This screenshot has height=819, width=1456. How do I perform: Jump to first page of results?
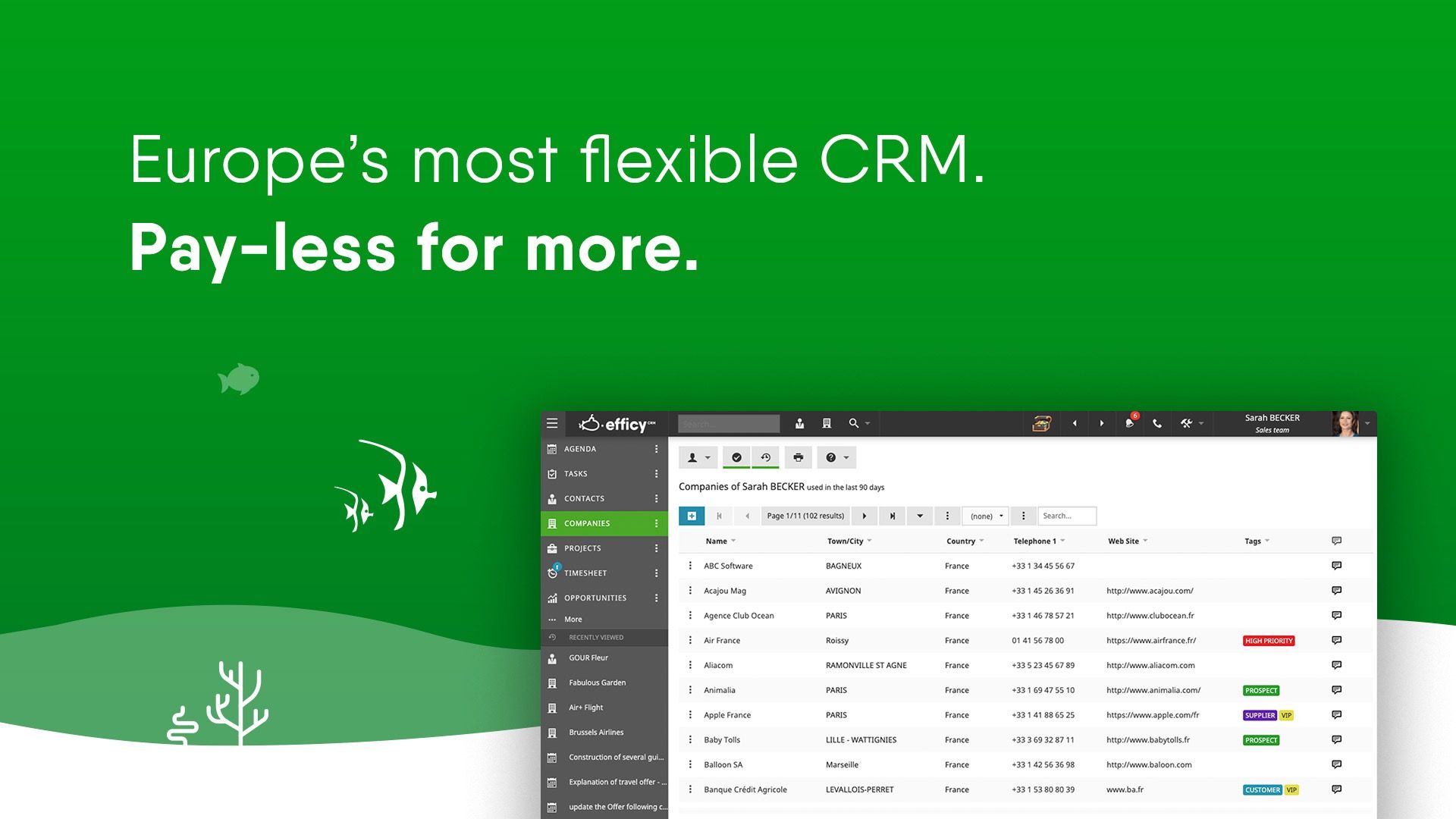coord(719,516)
